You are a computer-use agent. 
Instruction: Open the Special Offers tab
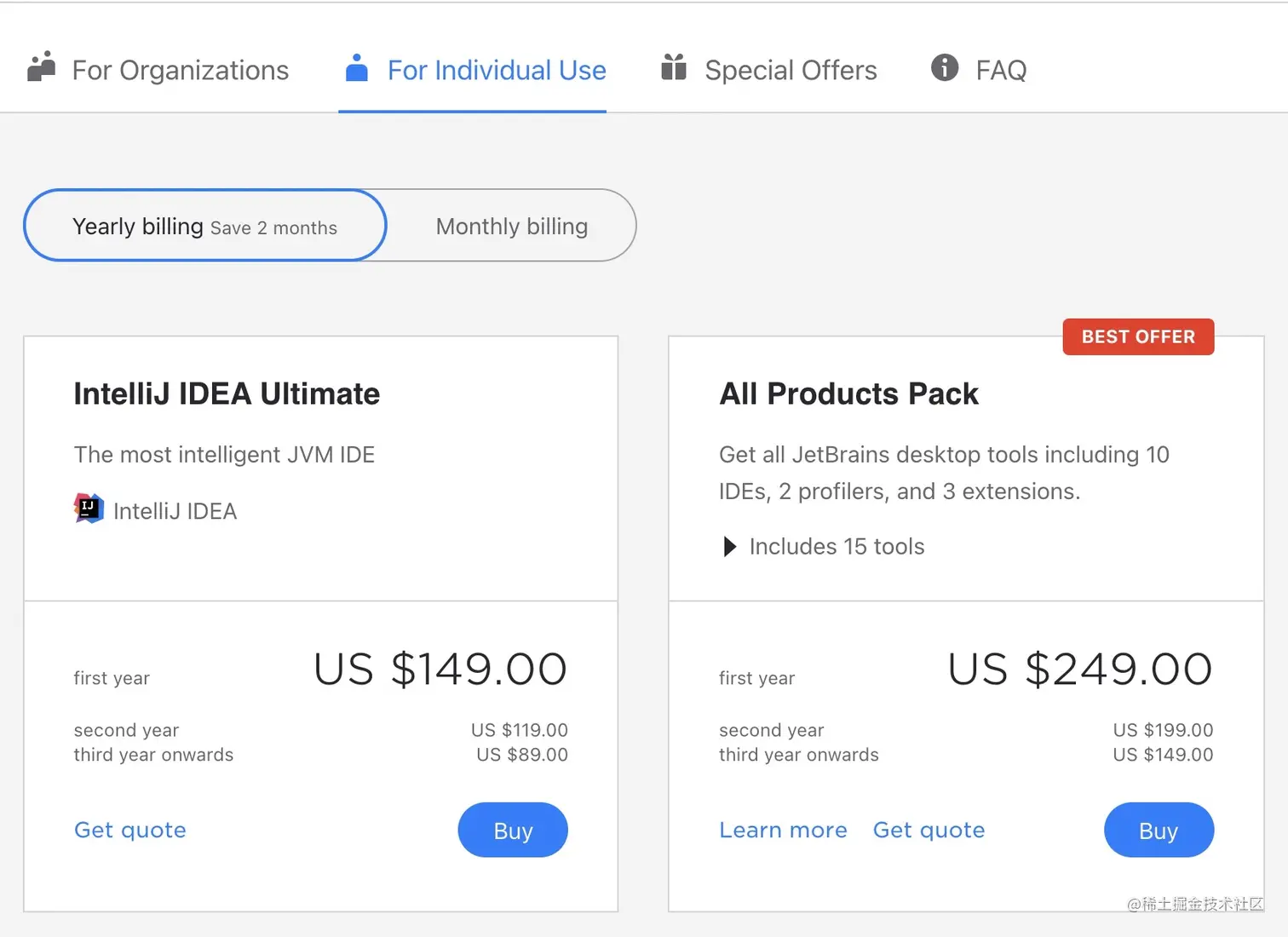click(x=790, y=70)
